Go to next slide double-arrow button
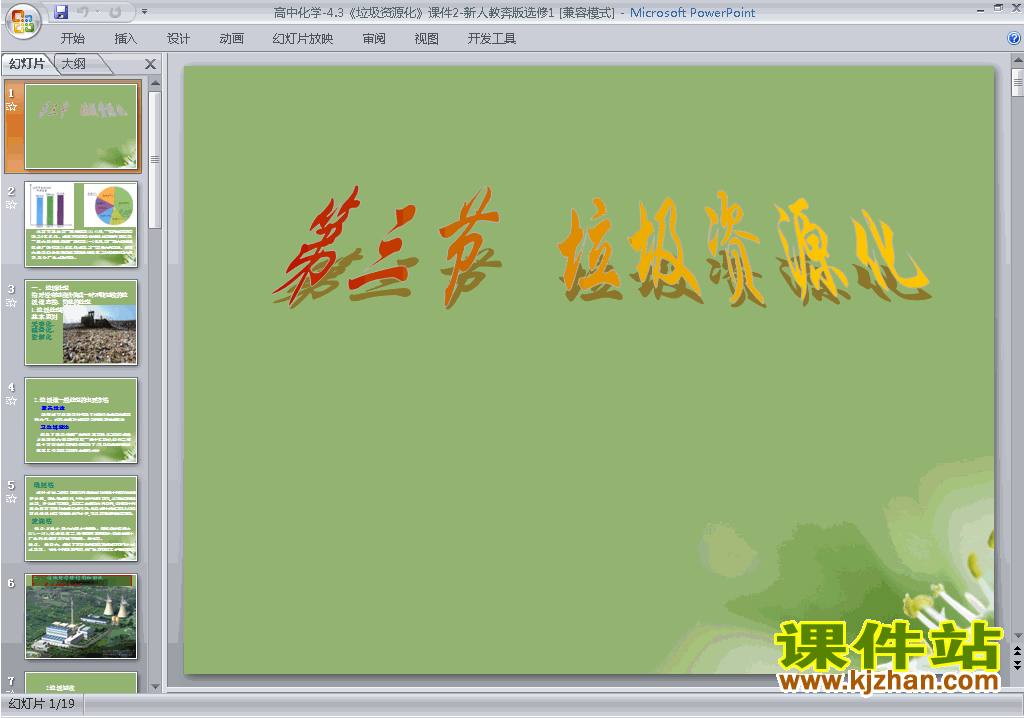 [x=1017, y=664]
